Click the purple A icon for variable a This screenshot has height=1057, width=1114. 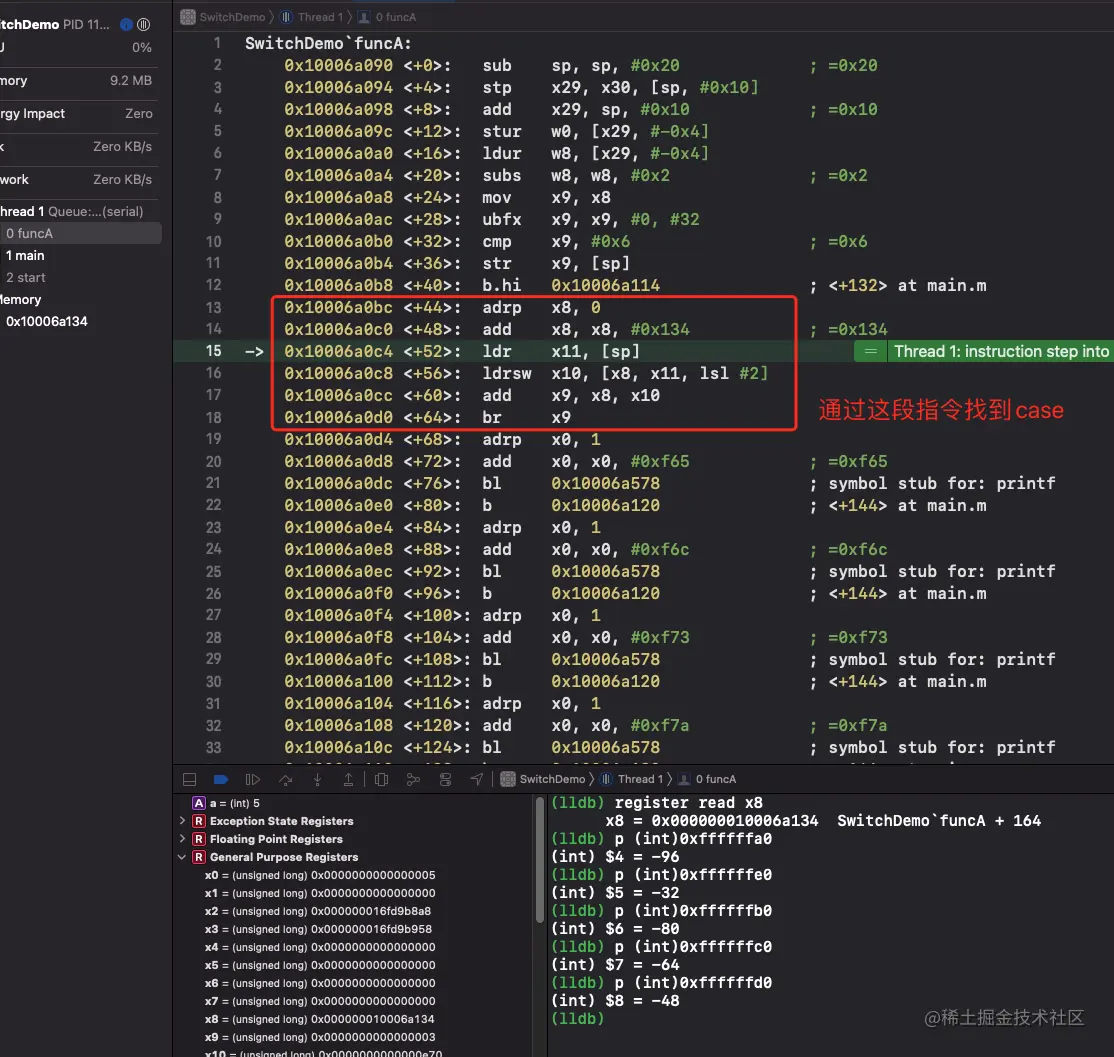pyautogui.click(x=199, y=803)
